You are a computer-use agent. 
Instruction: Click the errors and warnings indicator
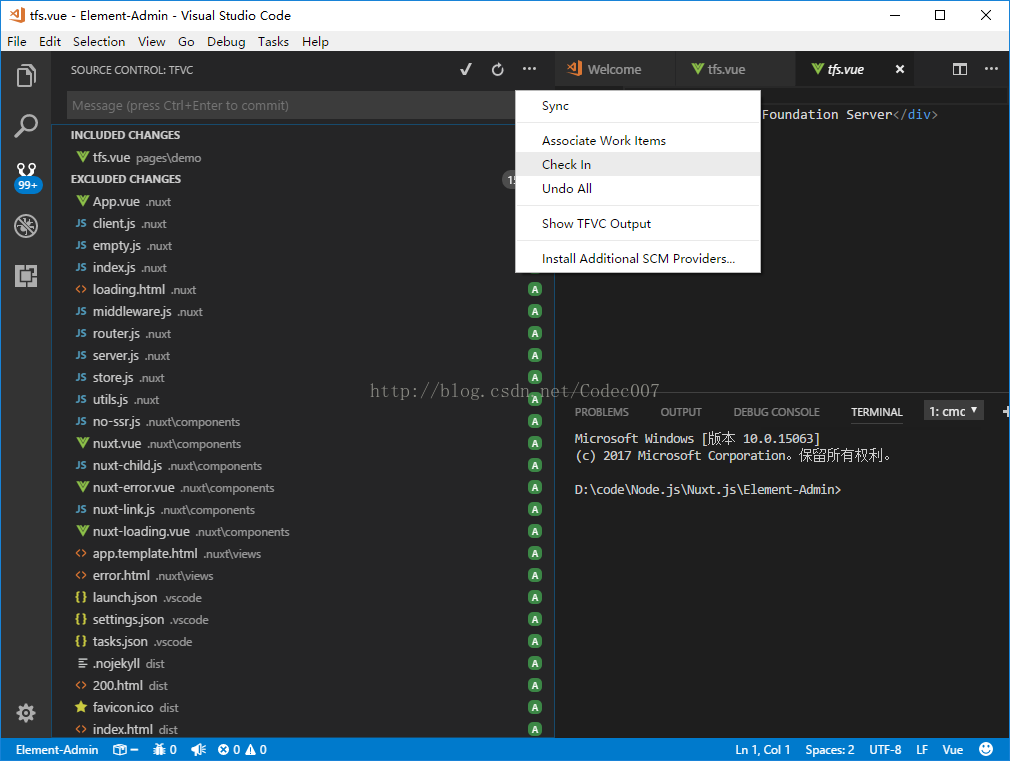[242, 749]
